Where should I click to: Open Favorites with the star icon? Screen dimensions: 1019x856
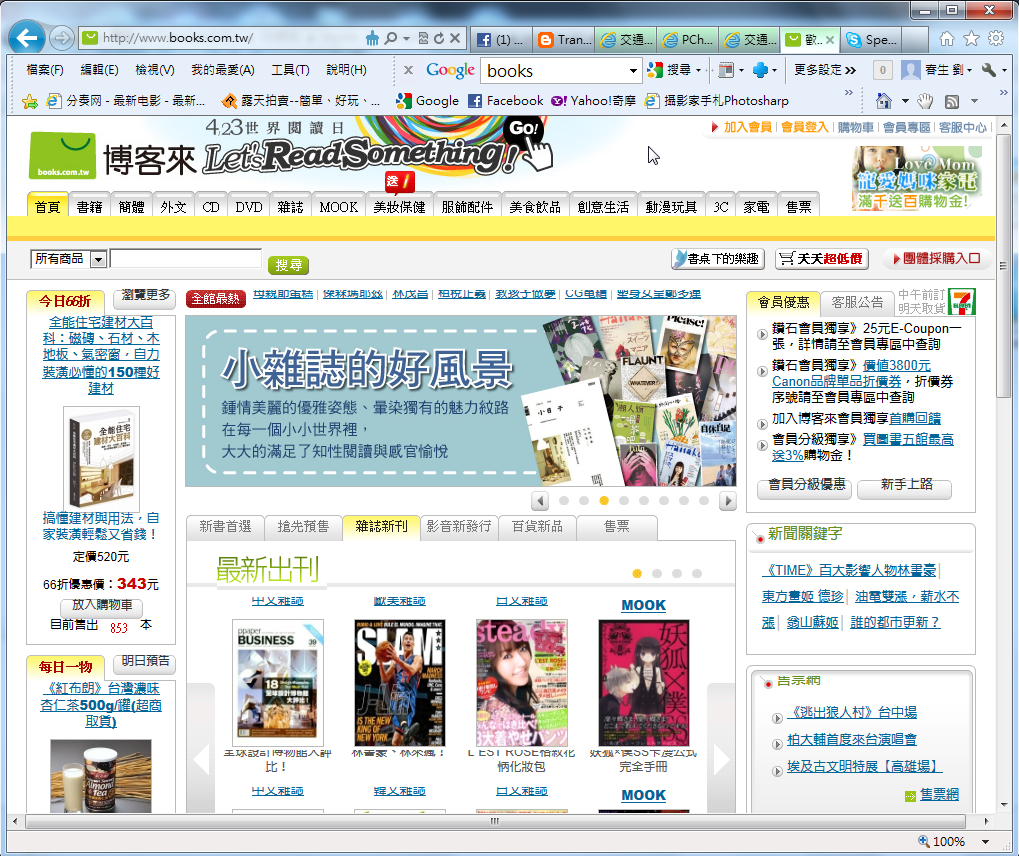[972, 39]
